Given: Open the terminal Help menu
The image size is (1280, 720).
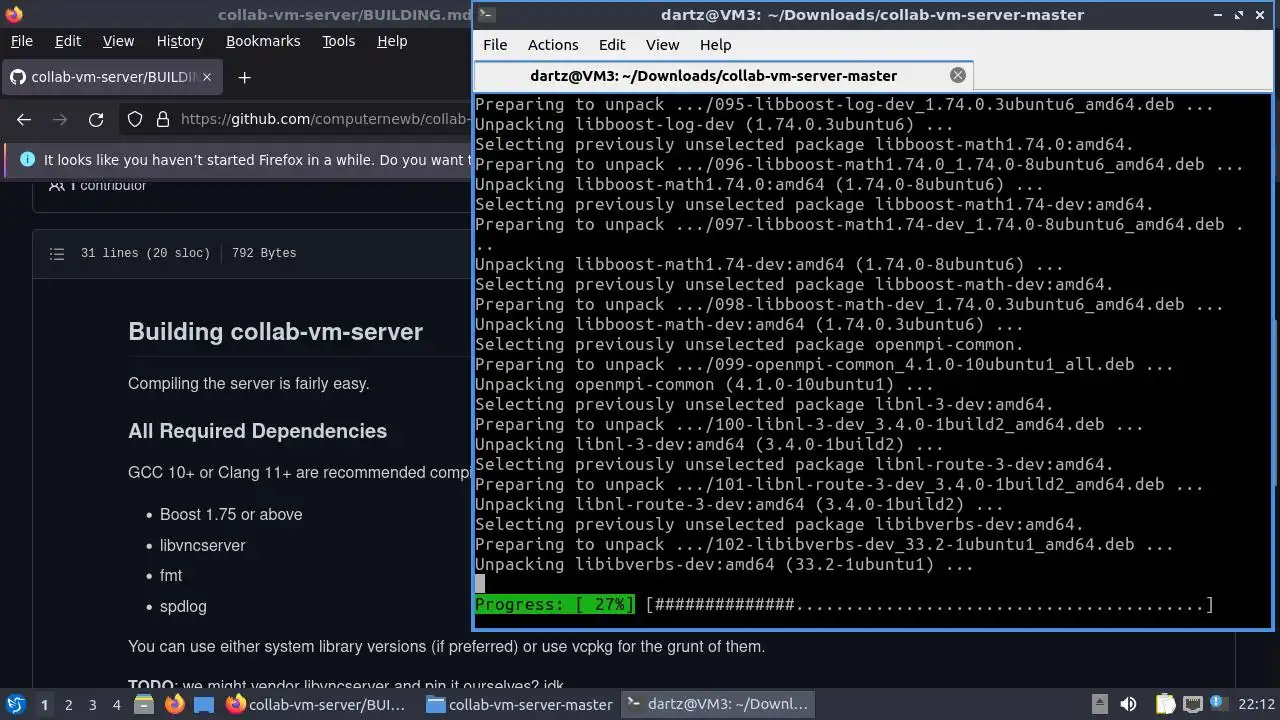Looking at the screenshot, I should tap(716, 45).
